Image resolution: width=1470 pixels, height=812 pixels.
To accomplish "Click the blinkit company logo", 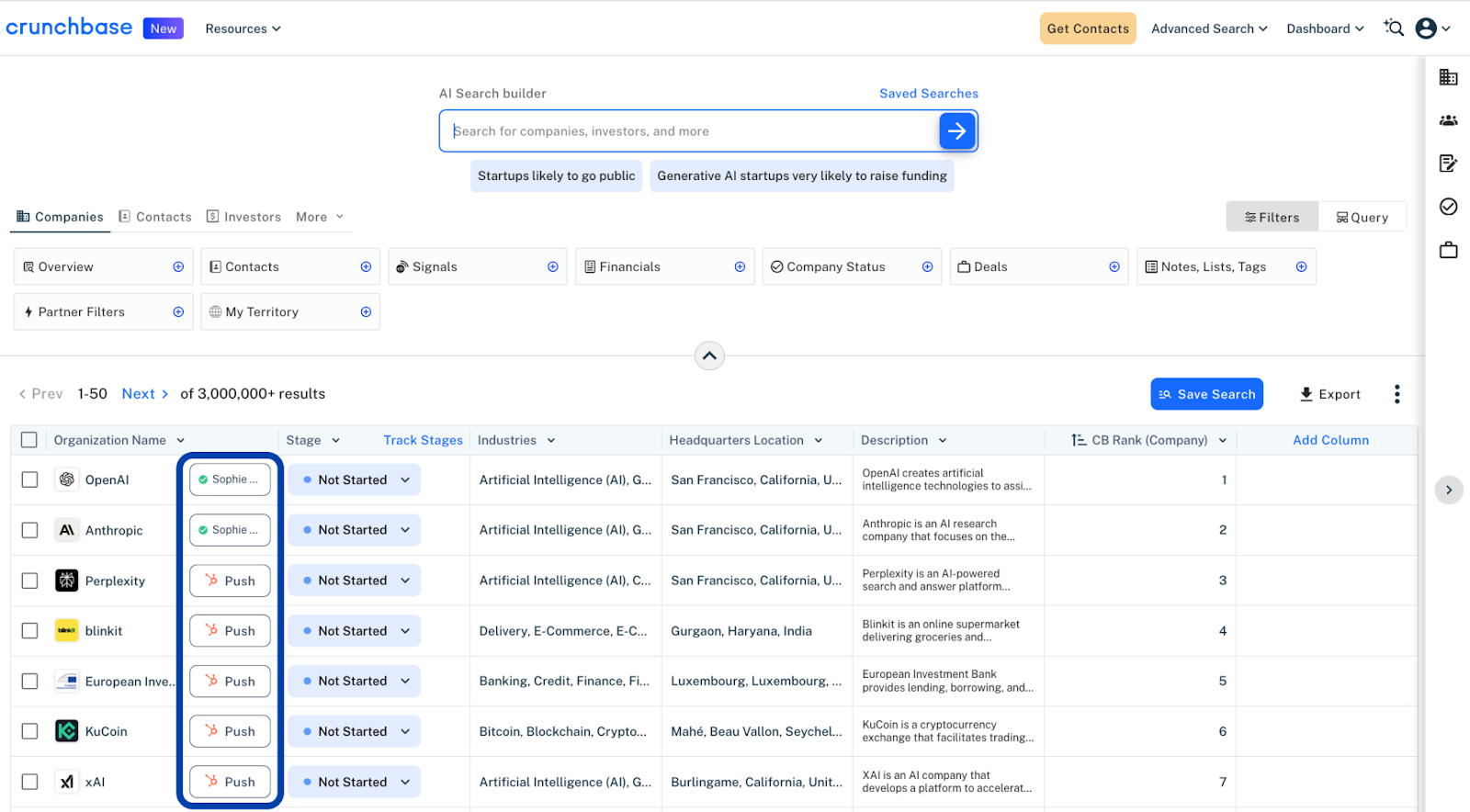I will 67,631.
